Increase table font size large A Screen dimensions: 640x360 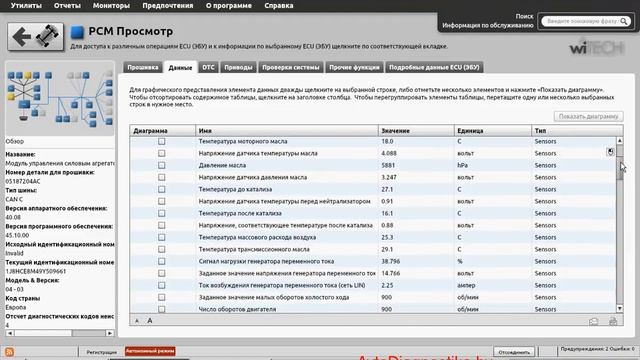[x=150, y=321]
